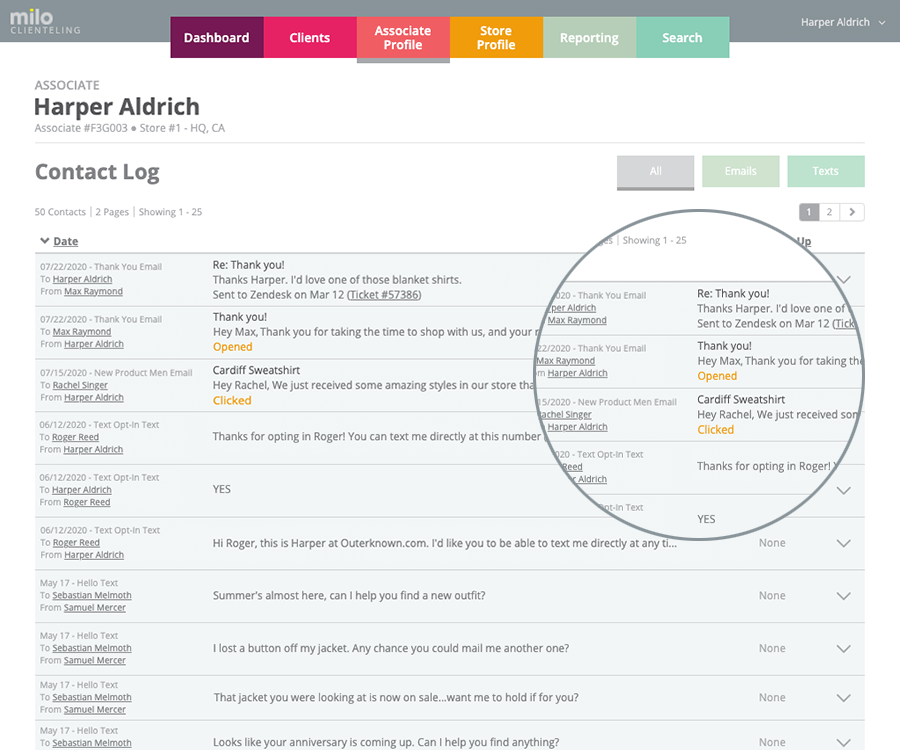
Task: Expand the 'Summer's almost here' row
Action: pos(843,596)
